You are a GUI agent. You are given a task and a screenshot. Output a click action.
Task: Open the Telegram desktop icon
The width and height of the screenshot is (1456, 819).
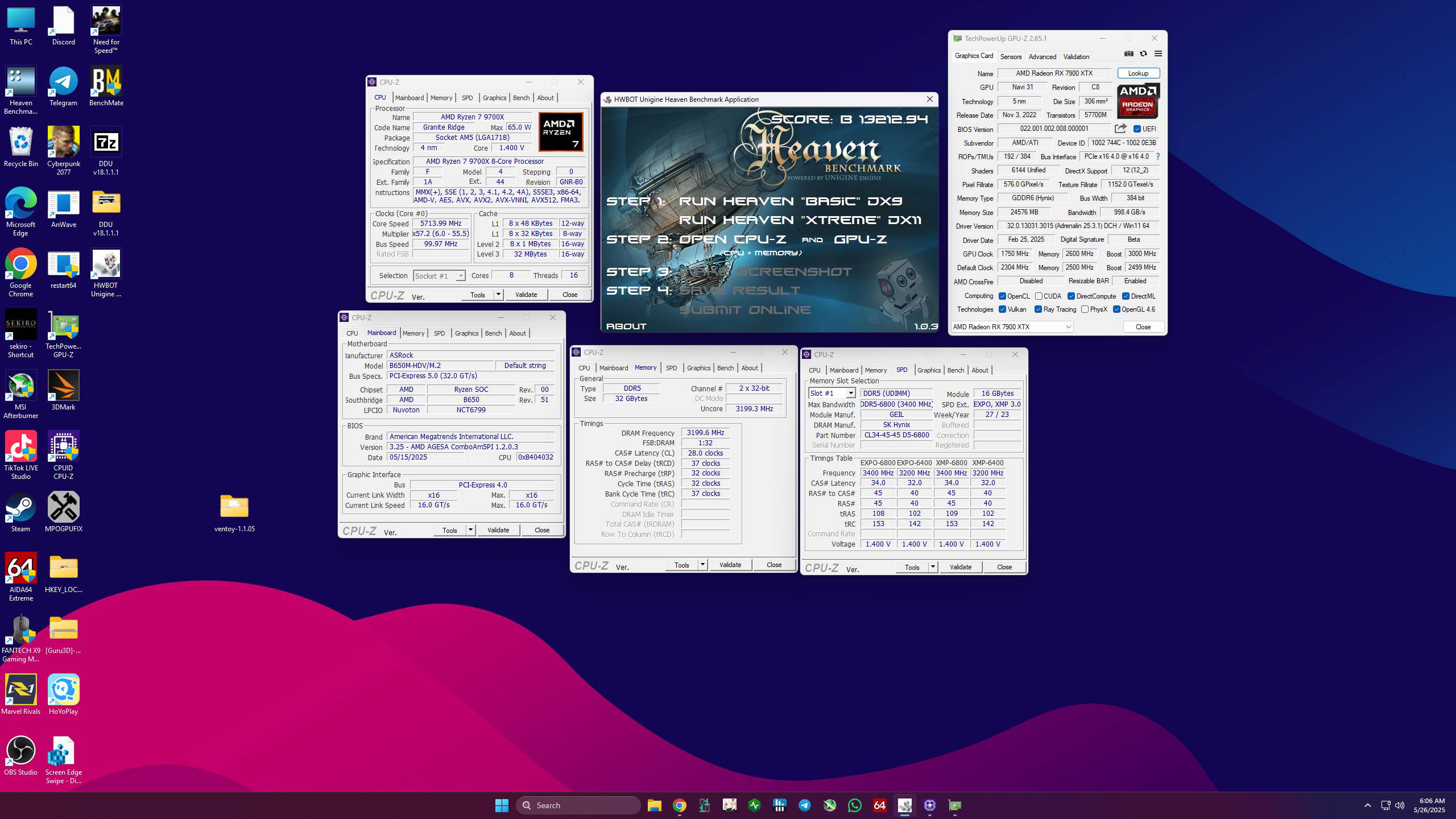click(x=63, y=86)
